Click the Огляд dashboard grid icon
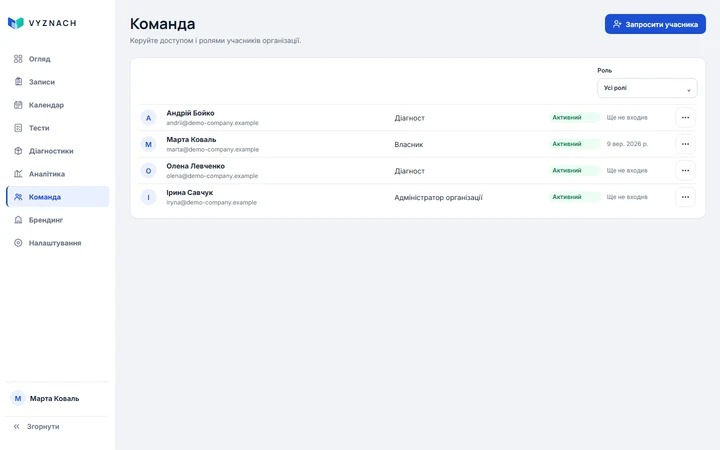Screen dimensions: 720x450 point(18,59)
